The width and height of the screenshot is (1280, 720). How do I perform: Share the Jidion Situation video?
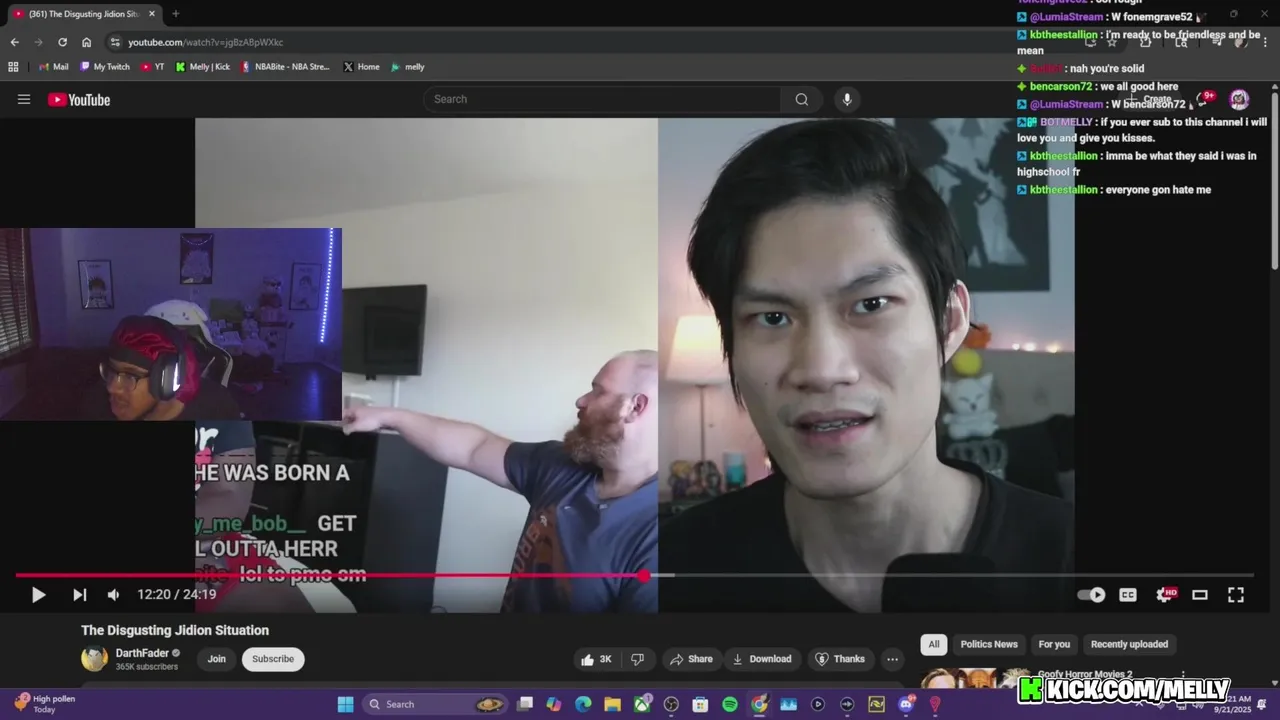pos(691,659)
